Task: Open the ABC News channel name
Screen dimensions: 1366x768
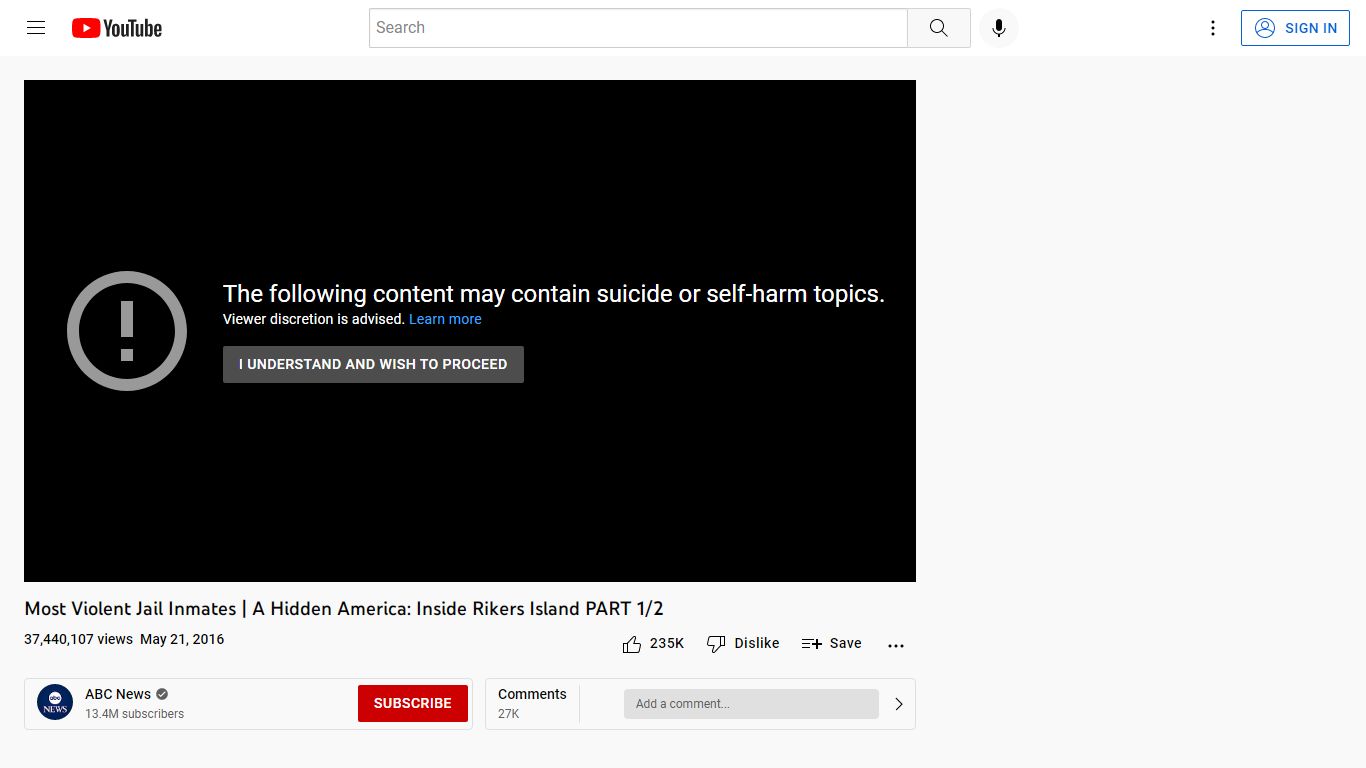Action: coord(118,694)
